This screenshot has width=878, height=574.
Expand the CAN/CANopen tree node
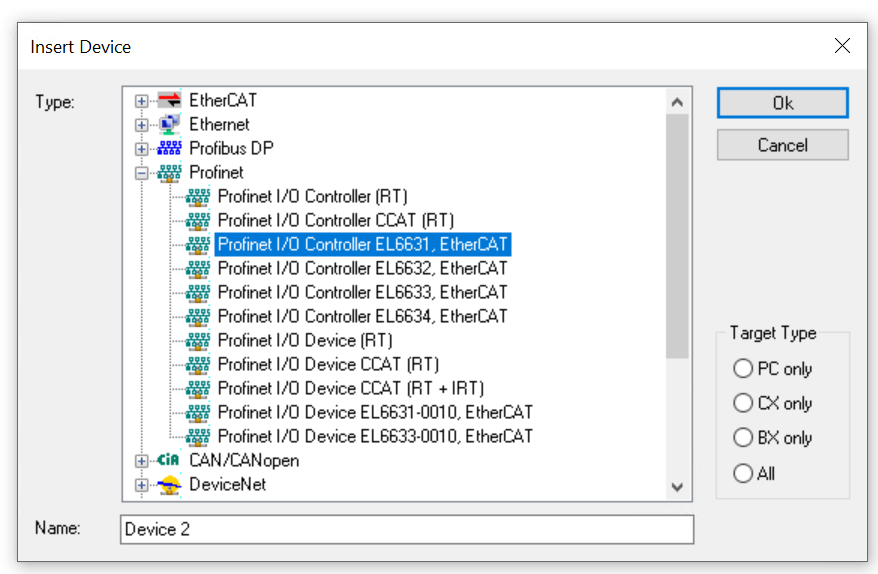(142, 461)
